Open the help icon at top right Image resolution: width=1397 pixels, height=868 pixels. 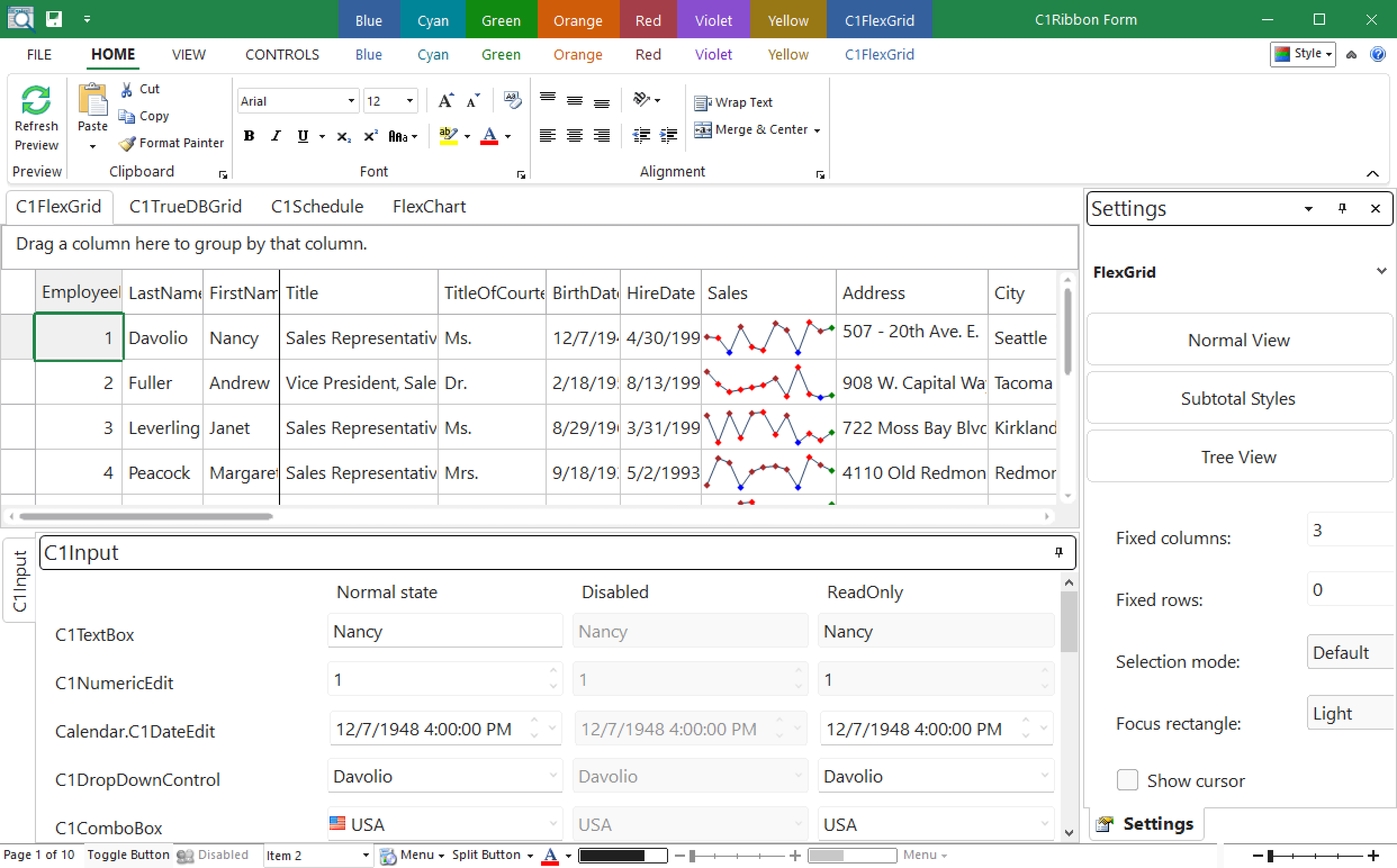pos(1377,54)
